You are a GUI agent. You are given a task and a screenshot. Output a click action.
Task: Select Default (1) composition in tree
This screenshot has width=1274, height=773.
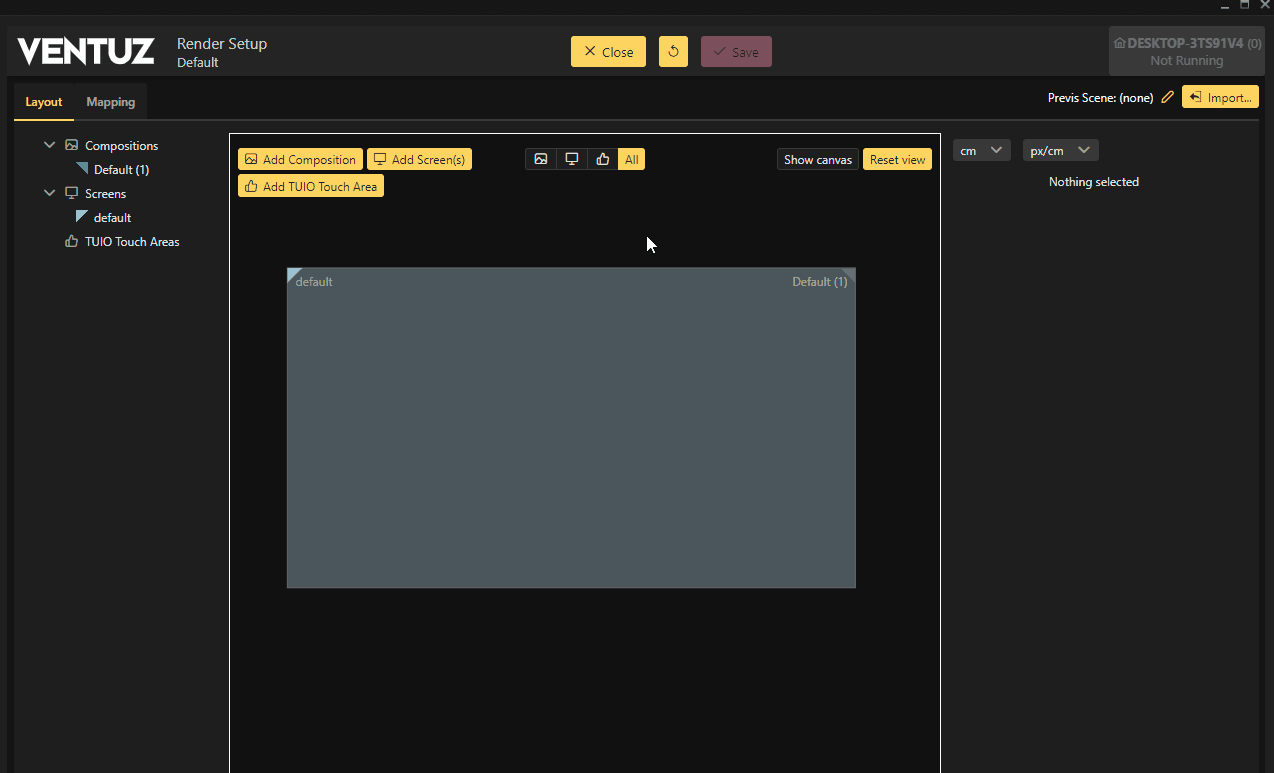(x=121, y=170)
